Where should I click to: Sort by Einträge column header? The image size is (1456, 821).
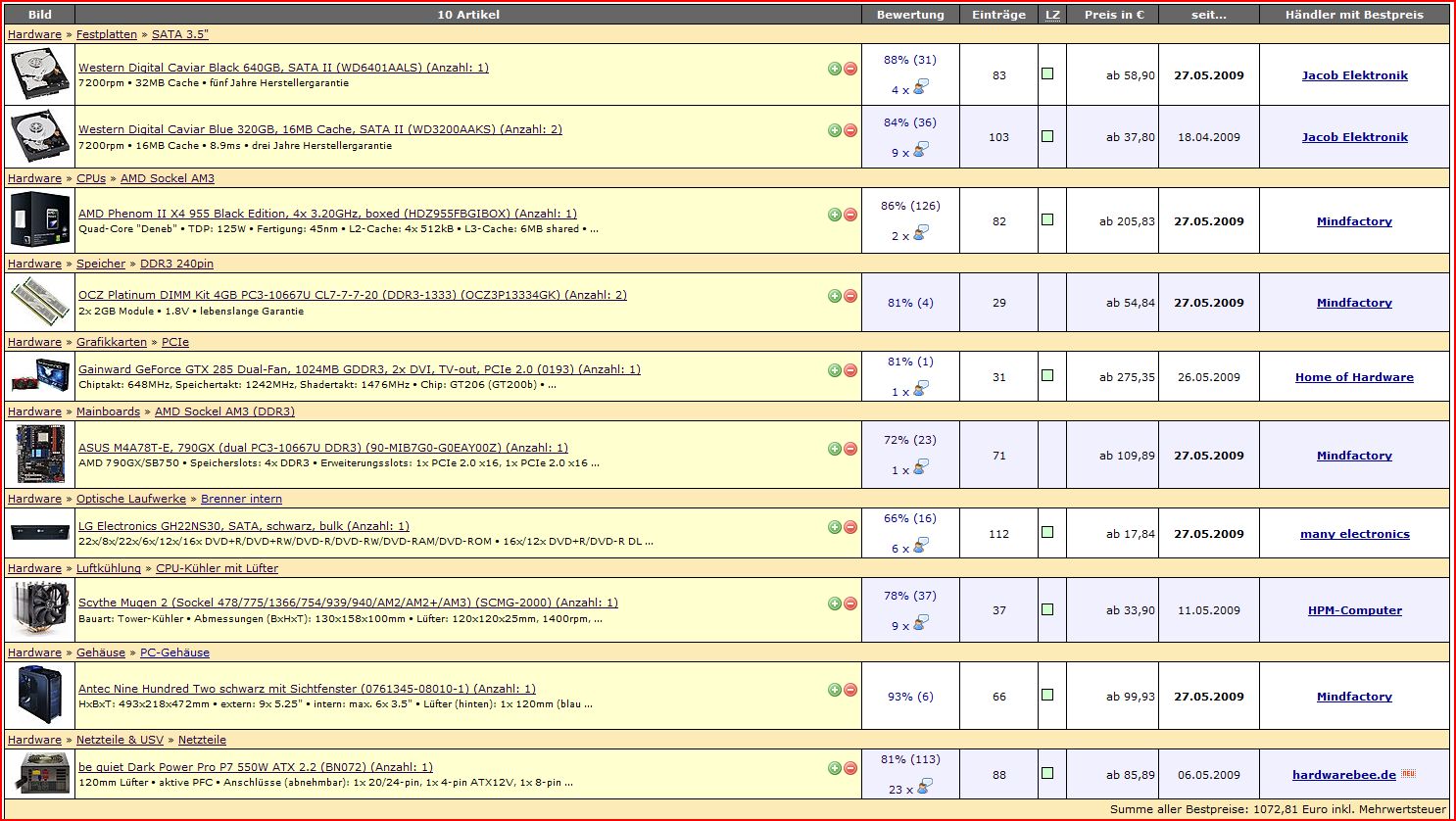tap(998, 15)
